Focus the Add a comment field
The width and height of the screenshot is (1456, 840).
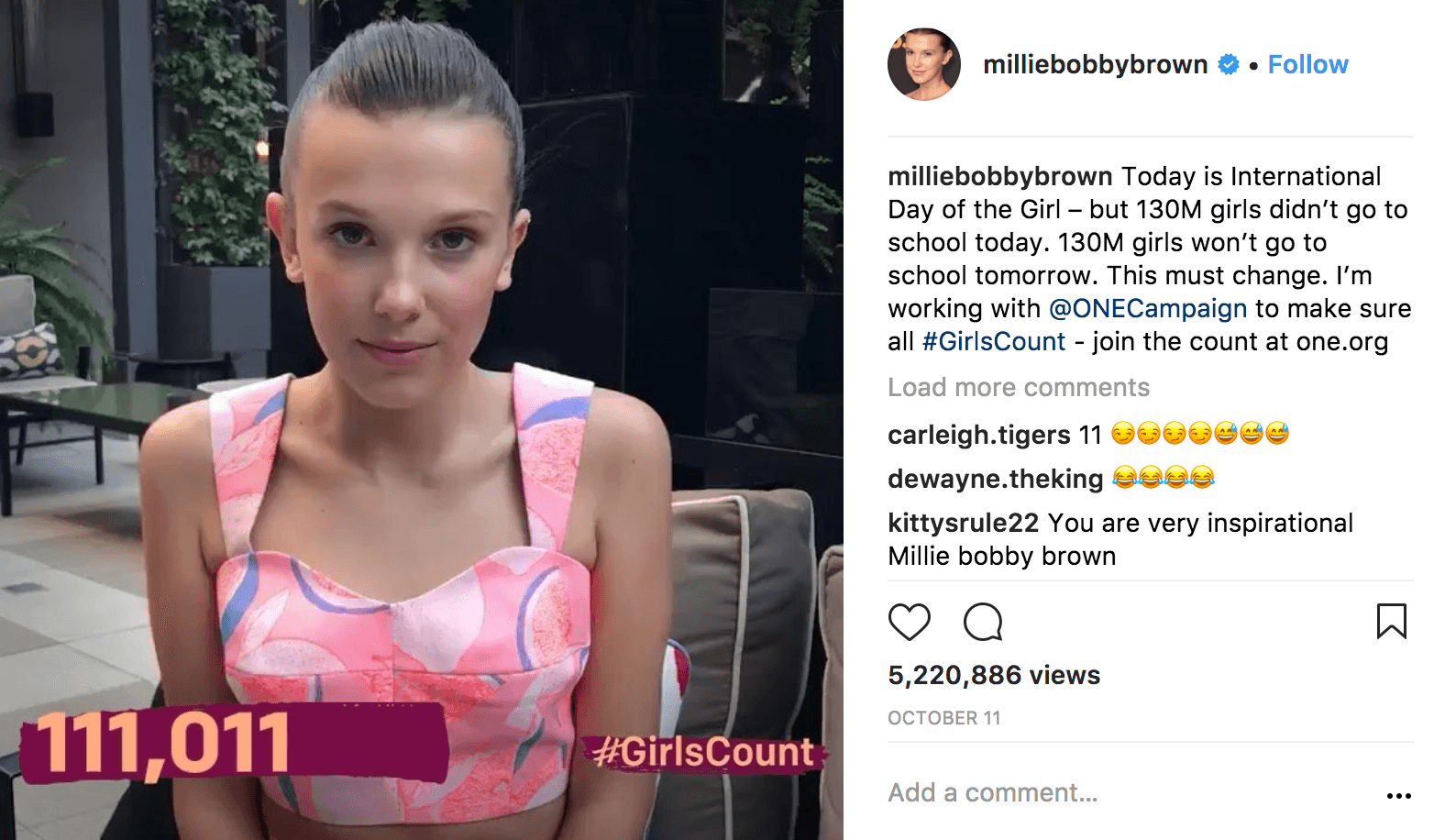(x=1128, y=792)
